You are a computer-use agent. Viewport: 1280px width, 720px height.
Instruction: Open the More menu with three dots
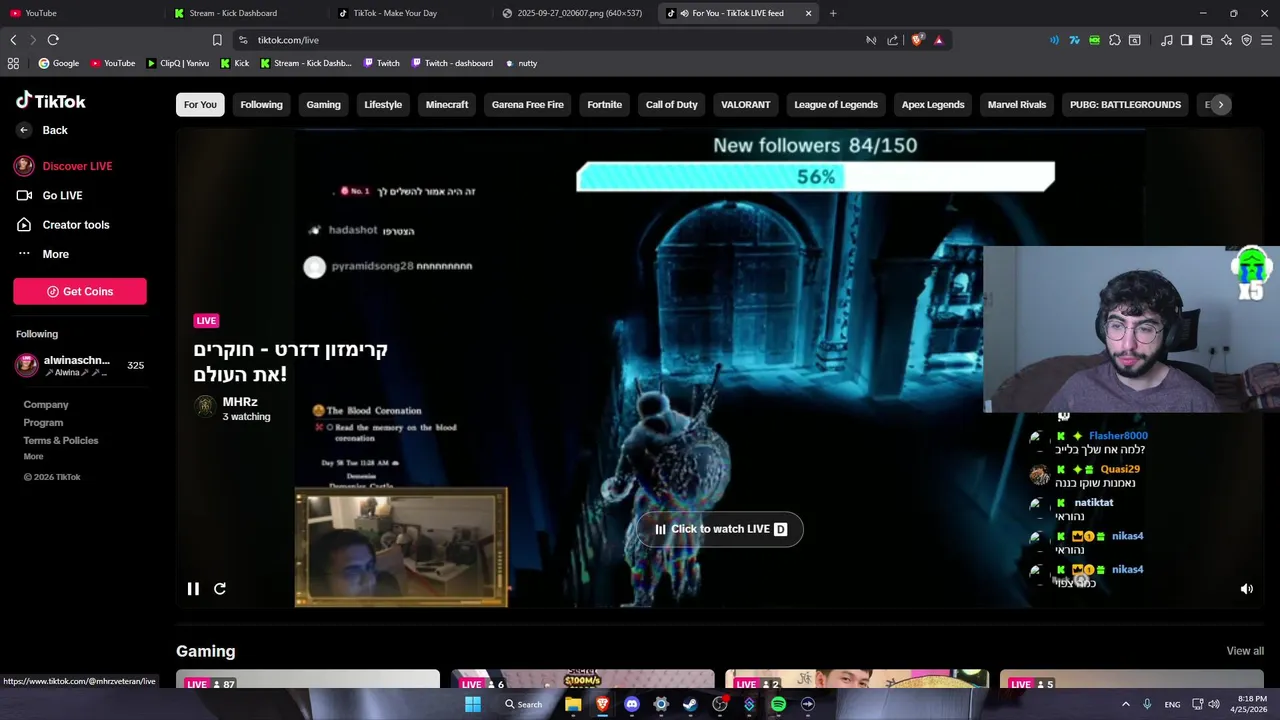coord(43,254)
